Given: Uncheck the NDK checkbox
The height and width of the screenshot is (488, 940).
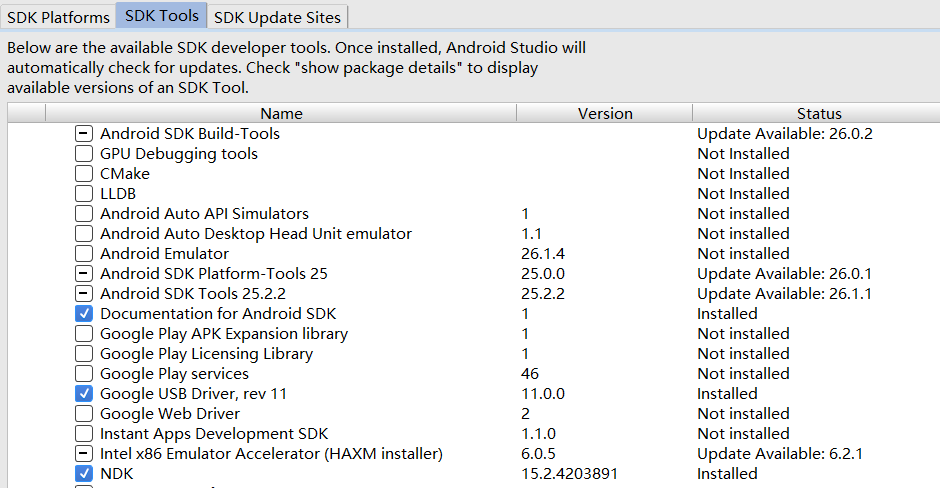Looking at the screenshot, I should click(x=84, y=474).
